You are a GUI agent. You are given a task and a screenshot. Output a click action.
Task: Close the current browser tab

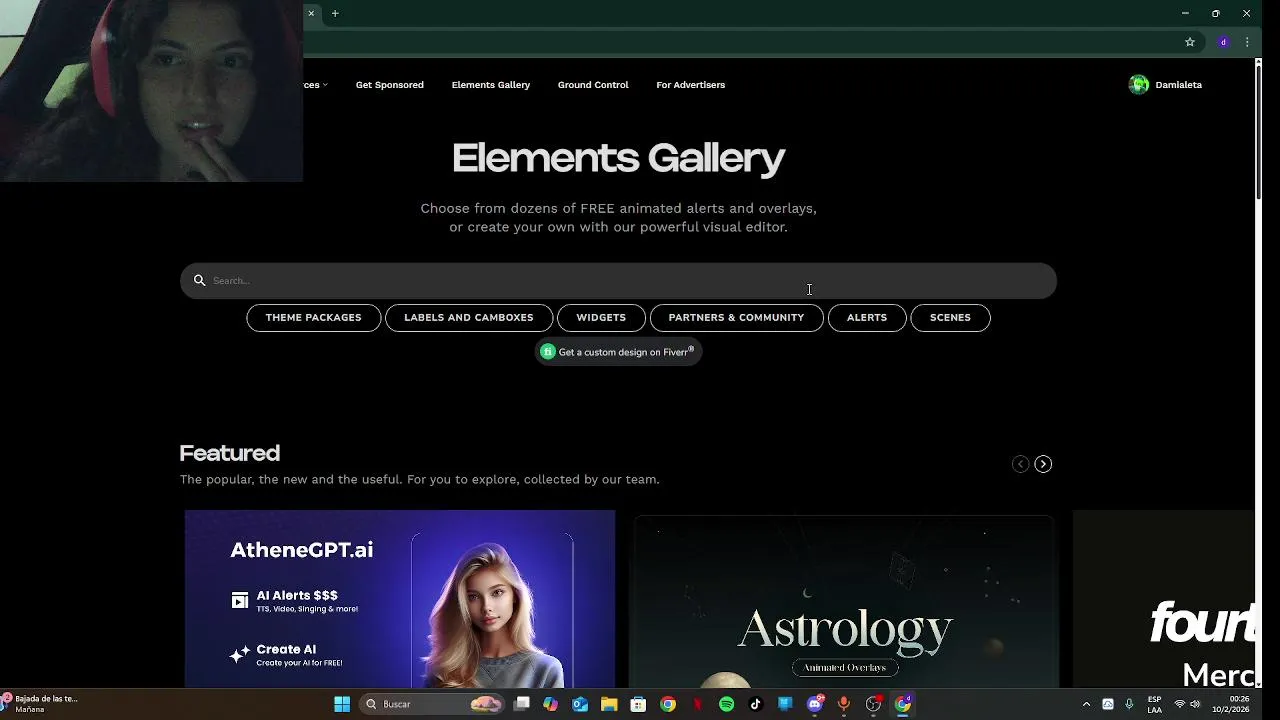pos(311,13)
